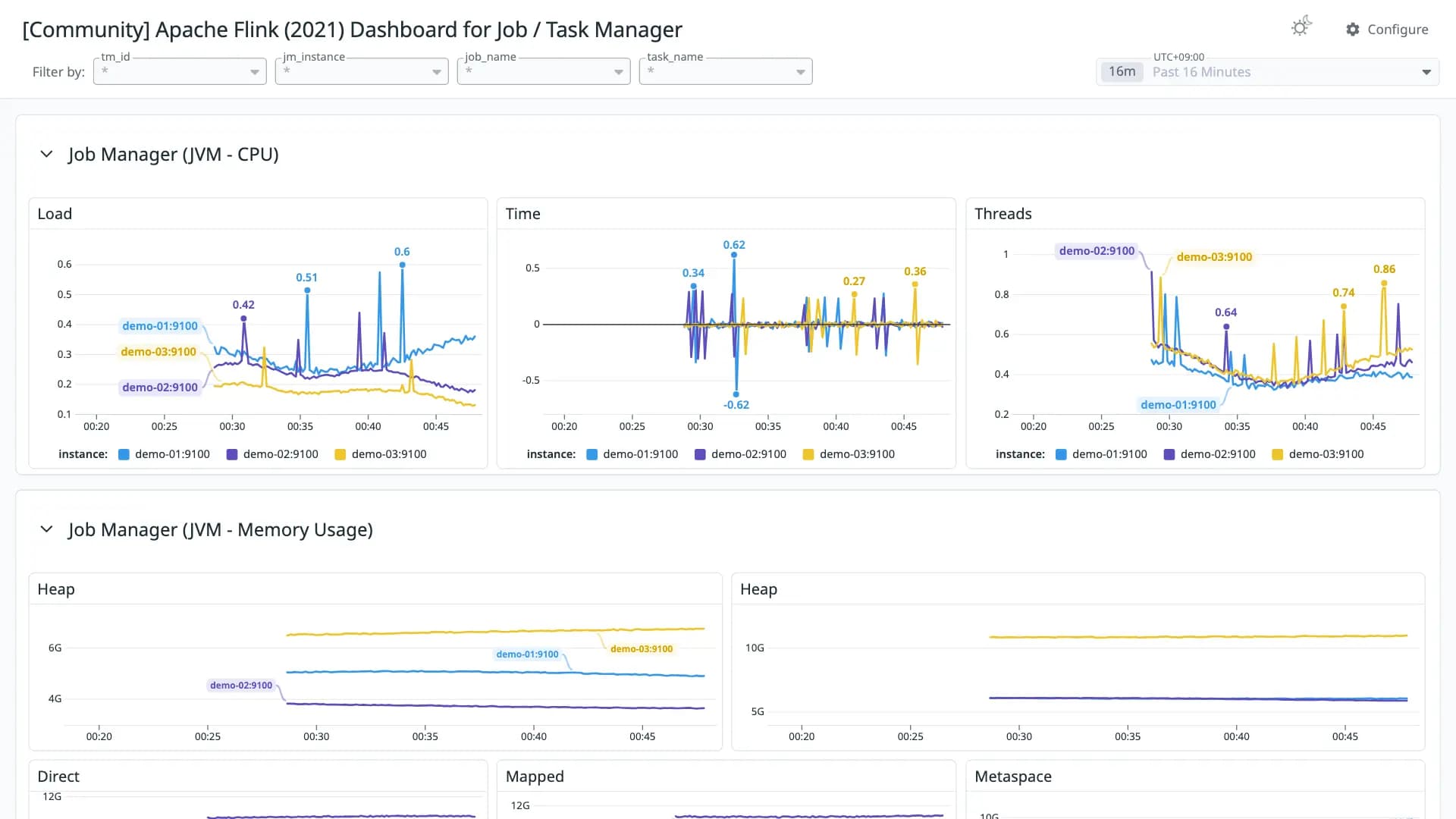
Task: Click the 0.62 peak marker in Time chart
Action: (x=734, y=255)
